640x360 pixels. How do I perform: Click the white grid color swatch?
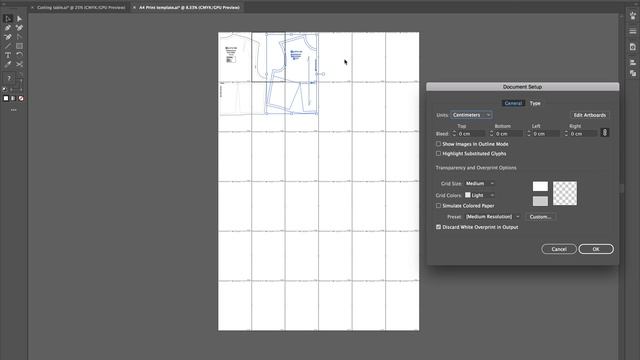(x=540, y=187)
